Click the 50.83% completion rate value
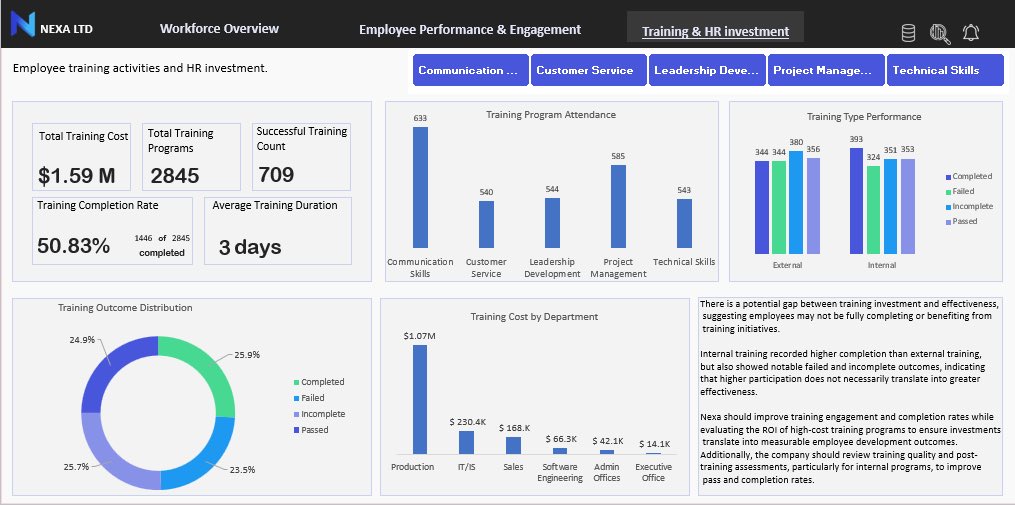This screenshot has width=1015, height=505. pos(73,246)
